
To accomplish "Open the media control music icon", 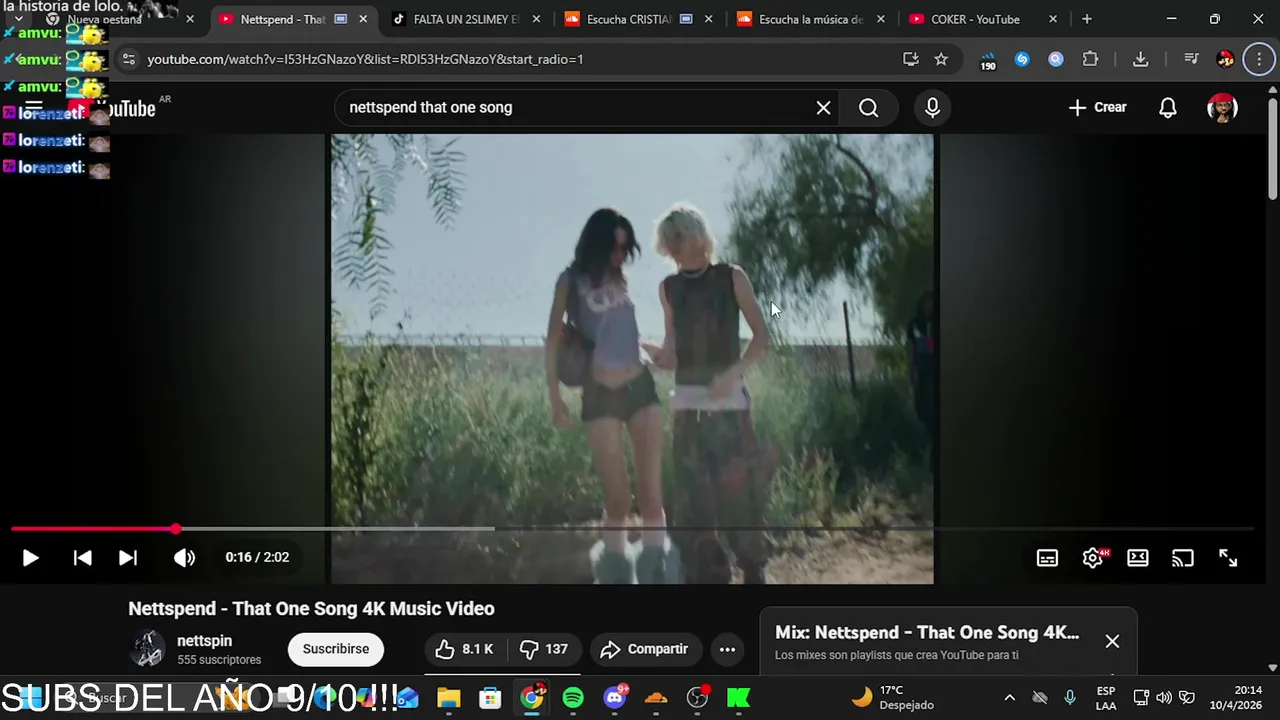I will click(1191, 59).
